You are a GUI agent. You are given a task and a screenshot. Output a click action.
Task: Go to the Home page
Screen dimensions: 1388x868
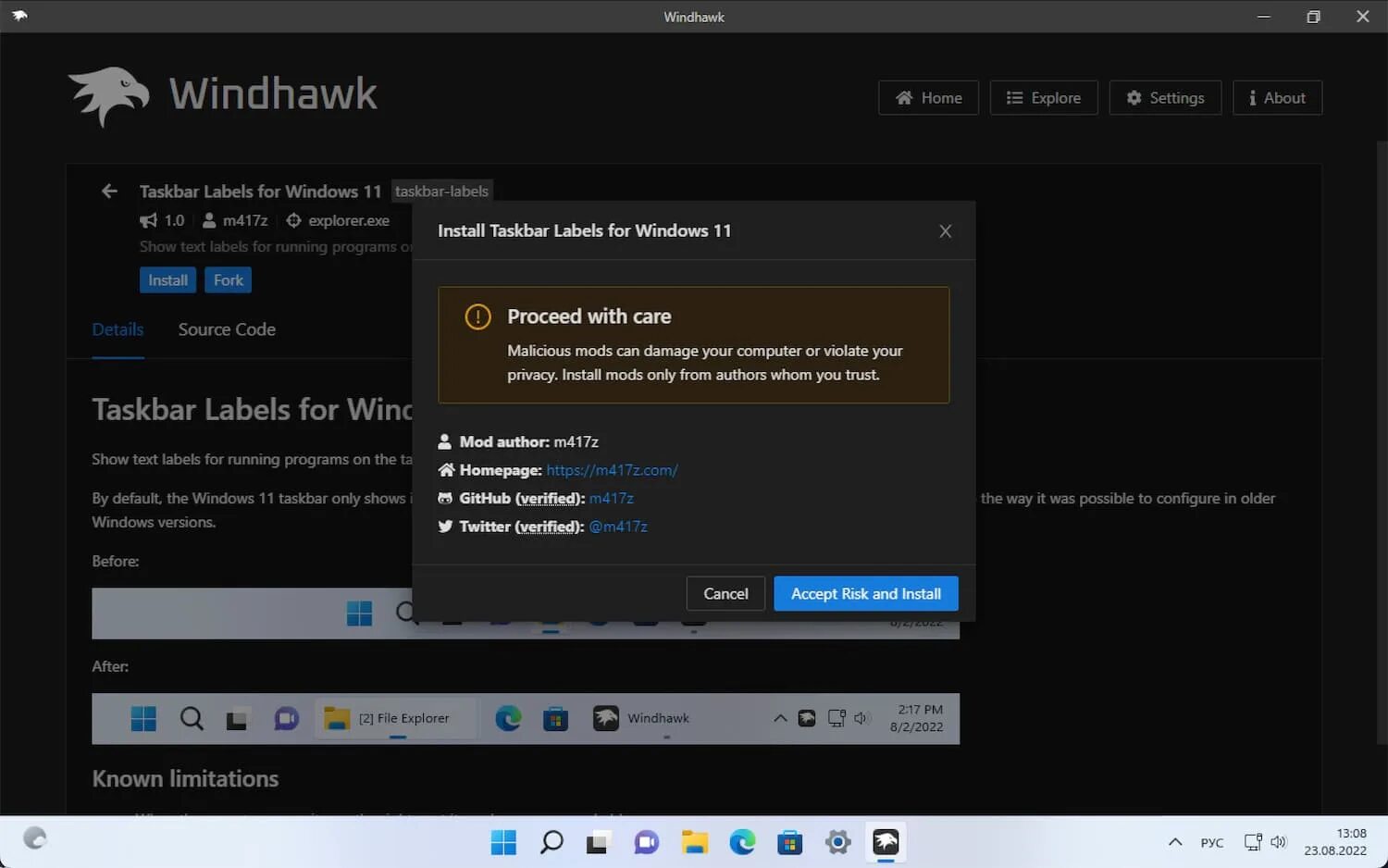[x=928, y=97]
